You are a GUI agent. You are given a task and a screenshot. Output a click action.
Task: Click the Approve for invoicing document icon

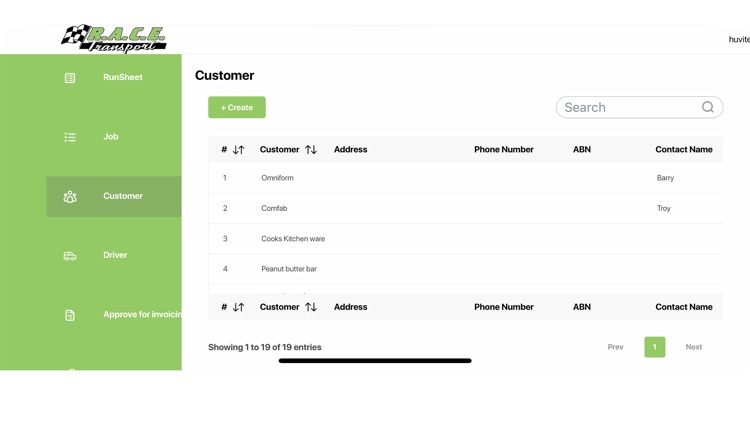tap(70, 315)
